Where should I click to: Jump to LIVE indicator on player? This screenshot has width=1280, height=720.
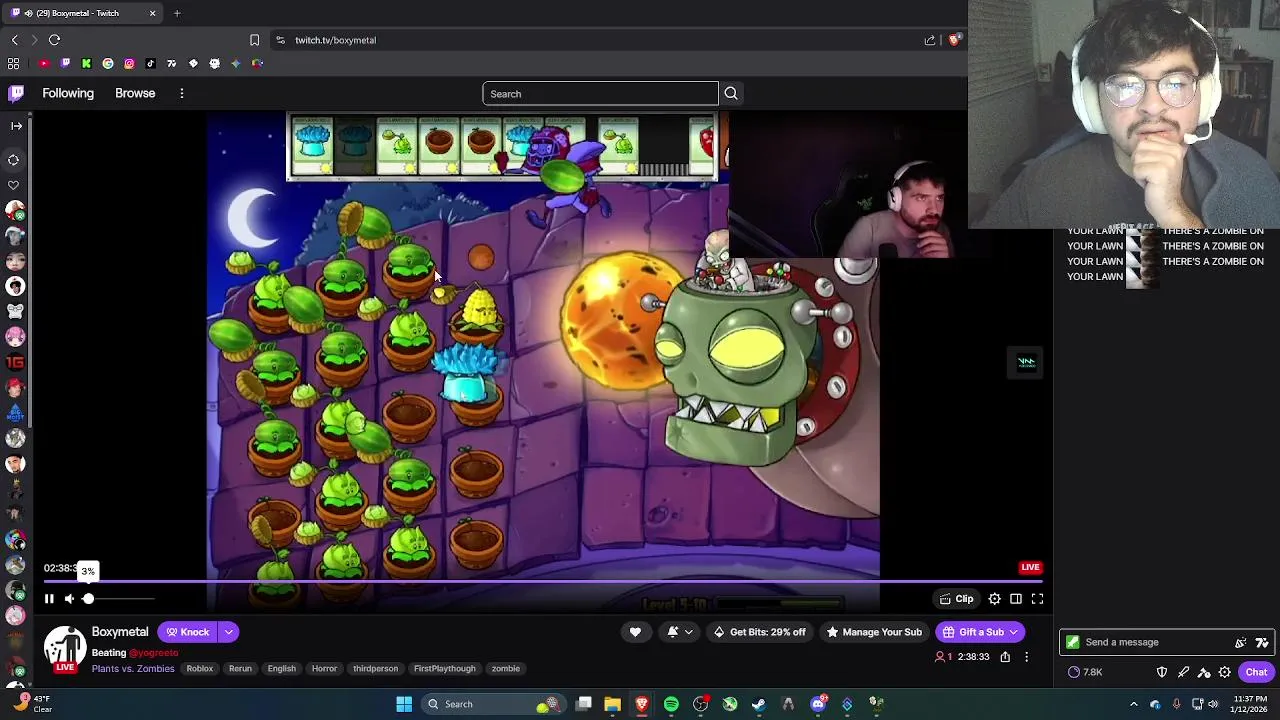click(1030, 567)
